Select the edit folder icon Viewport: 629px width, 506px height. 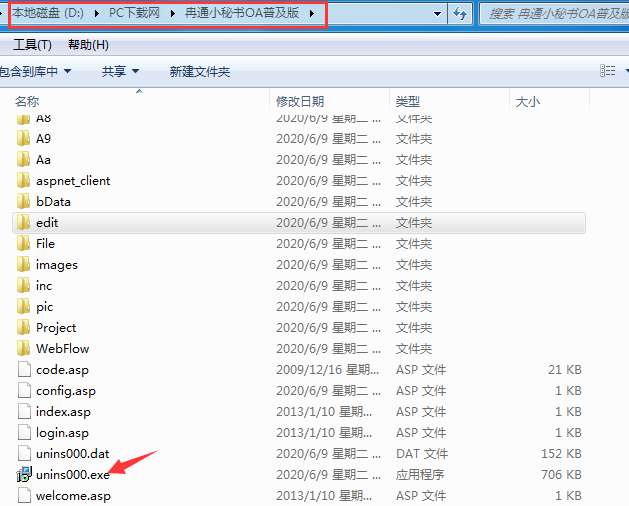(x=24, y=222)
